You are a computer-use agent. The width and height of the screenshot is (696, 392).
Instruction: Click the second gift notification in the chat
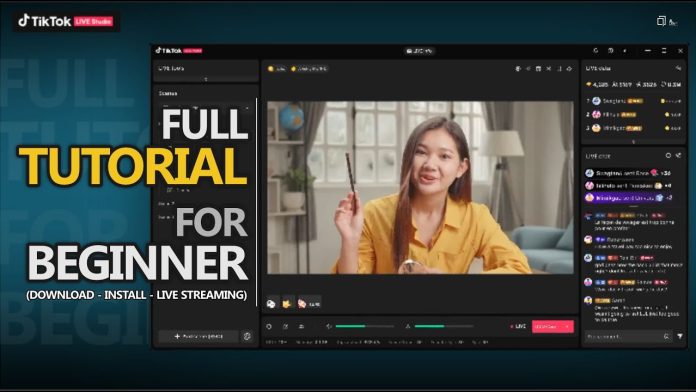(x=629, y=185)
